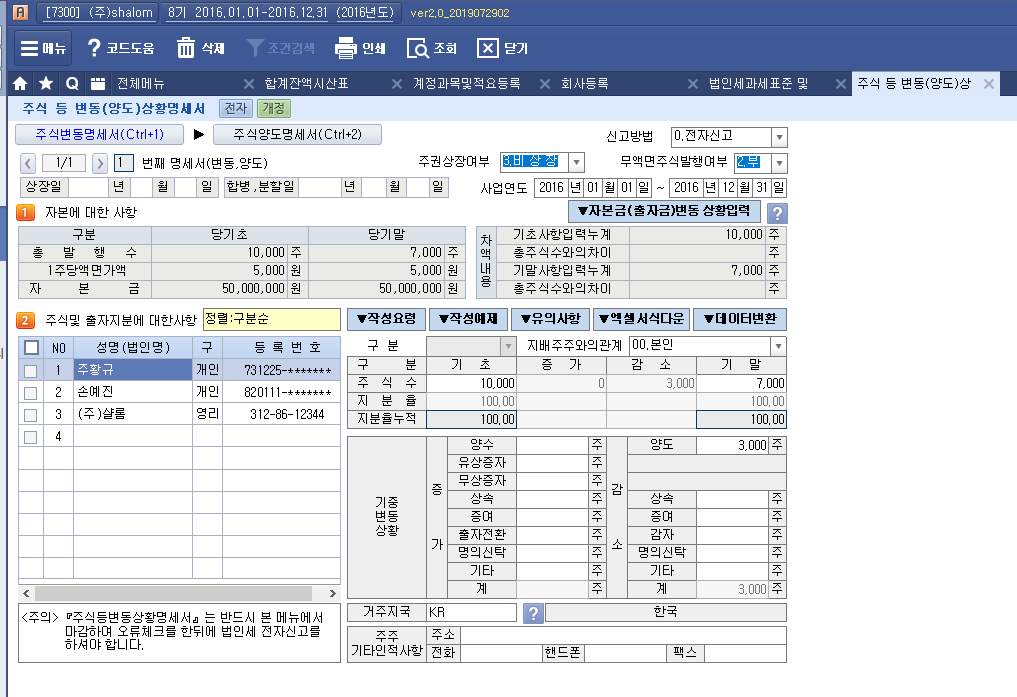
Task: Switch to the 합계잔액시산표 tab
Action: (306, 83)
